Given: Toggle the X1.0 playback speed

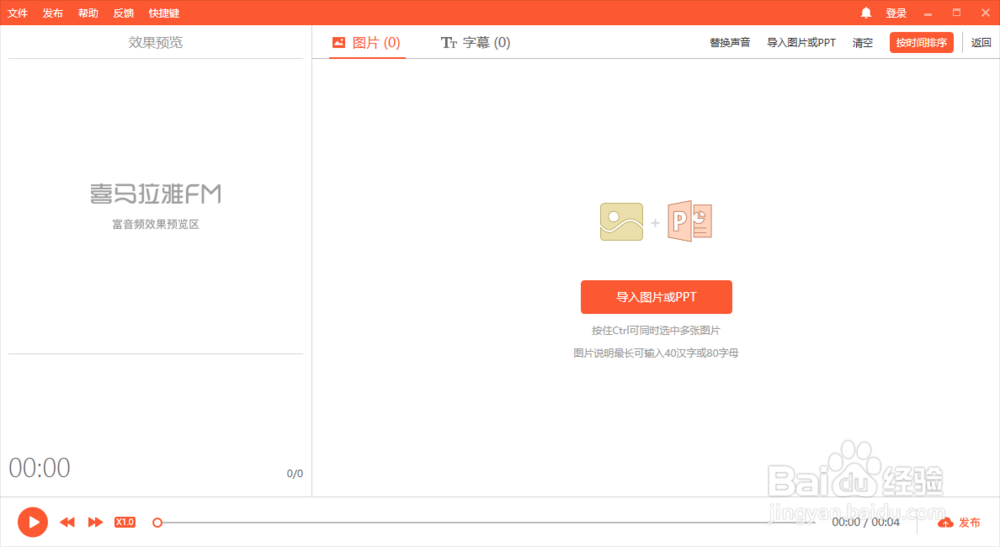Looking at the screenshot, I should pyautogui.click(x=124, y=522).
